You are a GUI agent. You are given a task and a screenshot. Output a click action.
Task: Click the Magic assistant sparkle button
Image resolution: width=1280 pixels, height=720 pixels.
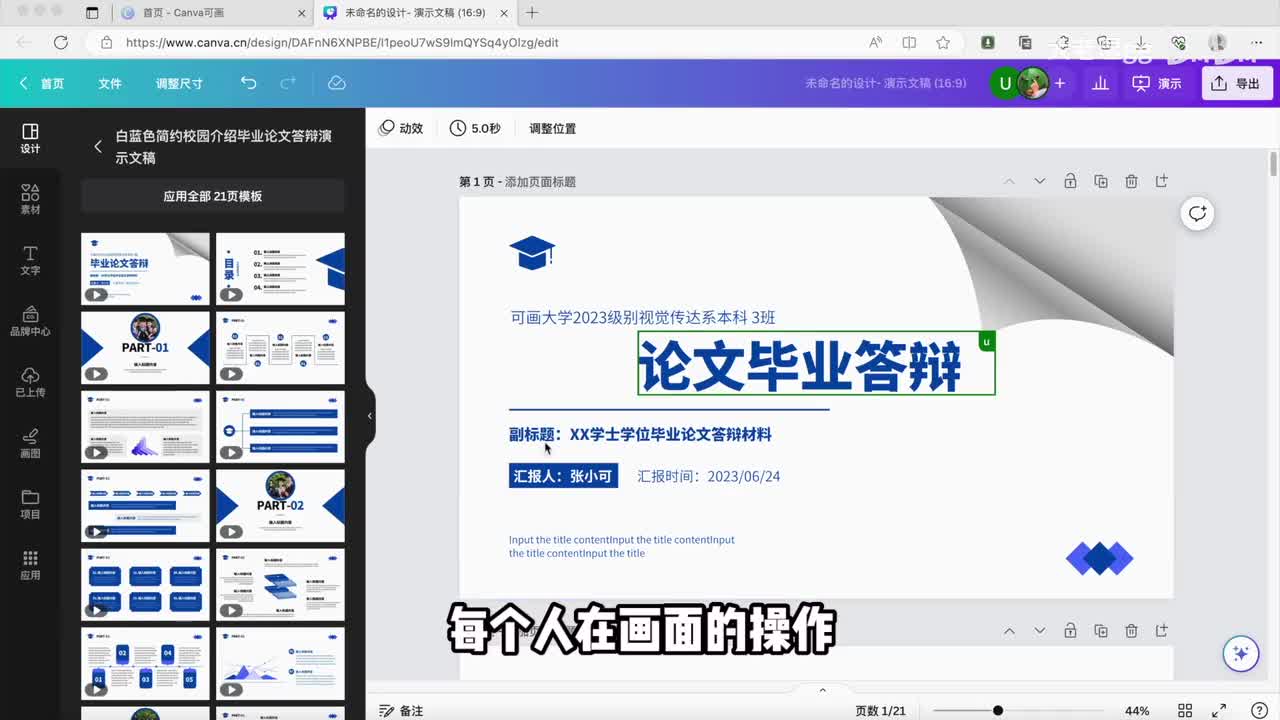pyautogui.click(x=1241, y=653)
